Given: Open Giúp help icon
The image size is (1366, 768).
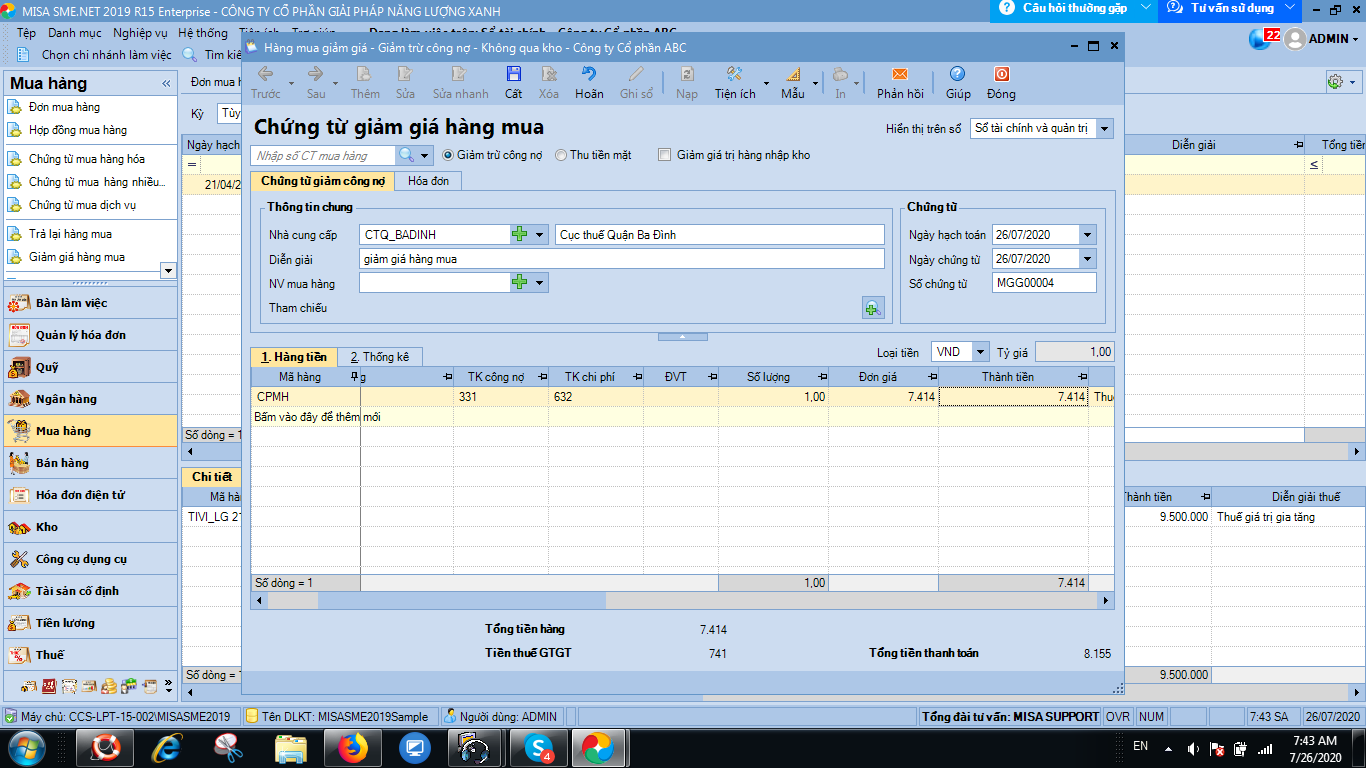Looking at the screenshot, I should [957, 75].
